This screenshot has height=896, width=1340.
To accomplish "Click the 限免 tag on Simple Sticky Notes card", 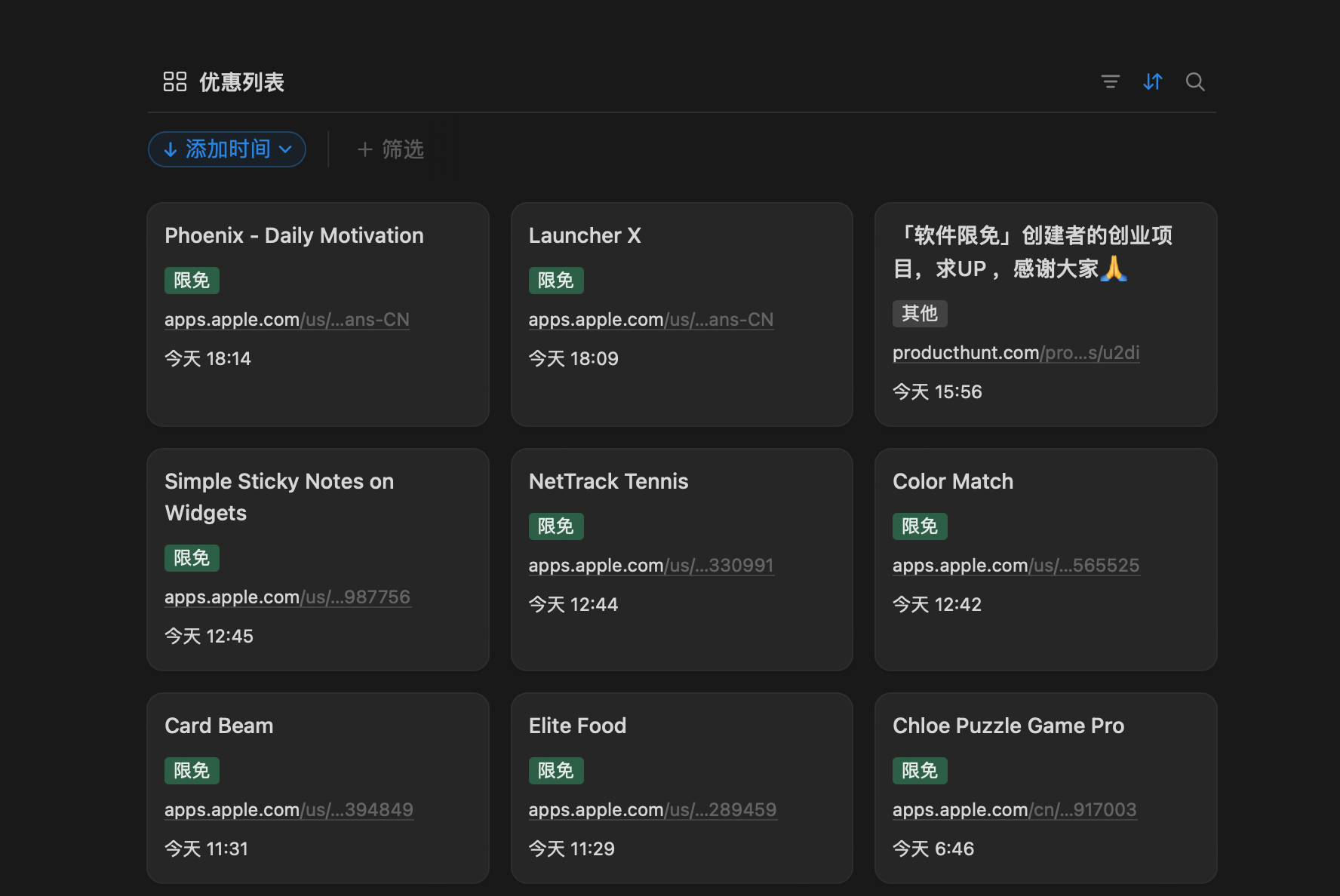I will click(192, 558).
